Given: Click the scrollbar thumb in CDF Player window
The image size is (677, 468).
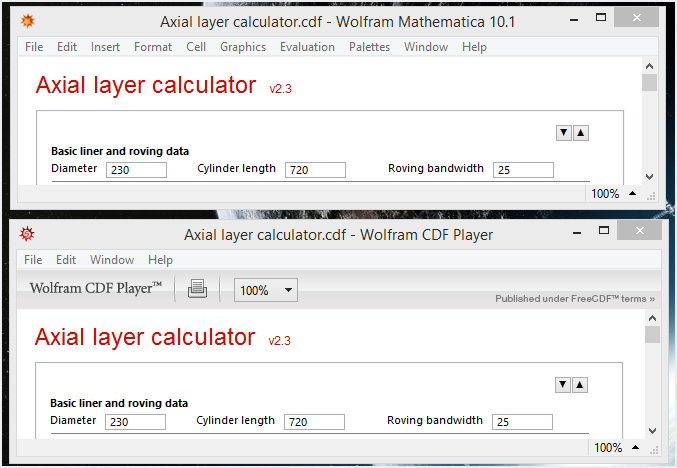Looking at the screenshot, I should tap(652, 335).
